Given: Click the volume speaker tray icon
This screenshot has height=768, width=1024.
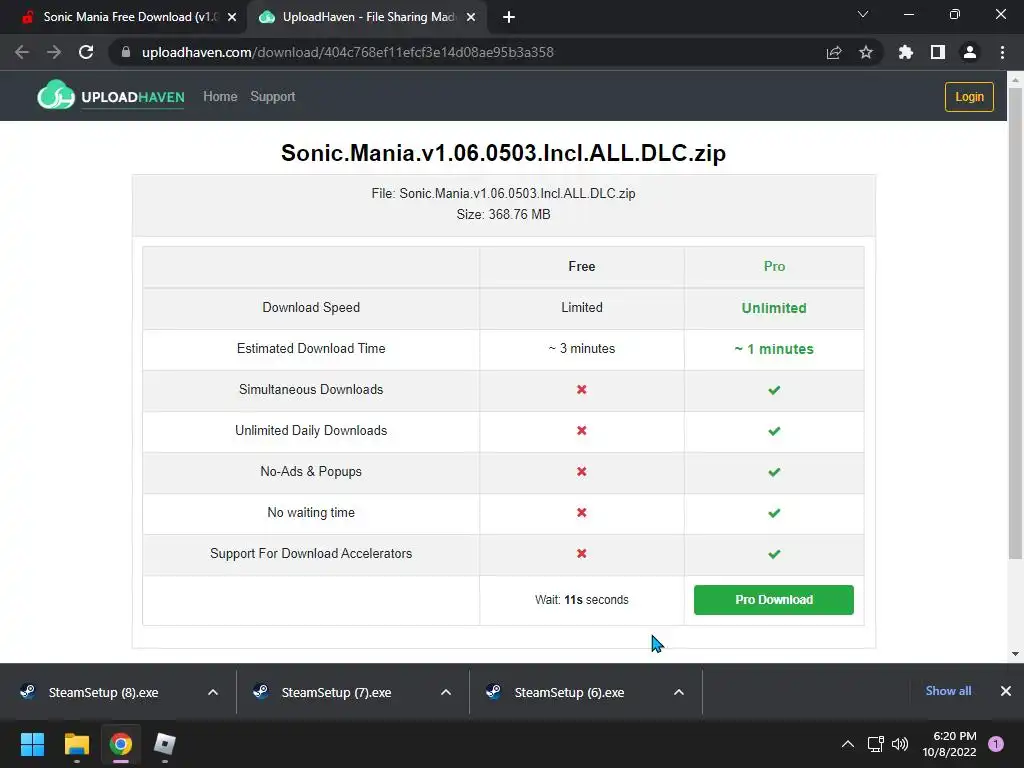Looking at the screenshot, I should point(900,744).
